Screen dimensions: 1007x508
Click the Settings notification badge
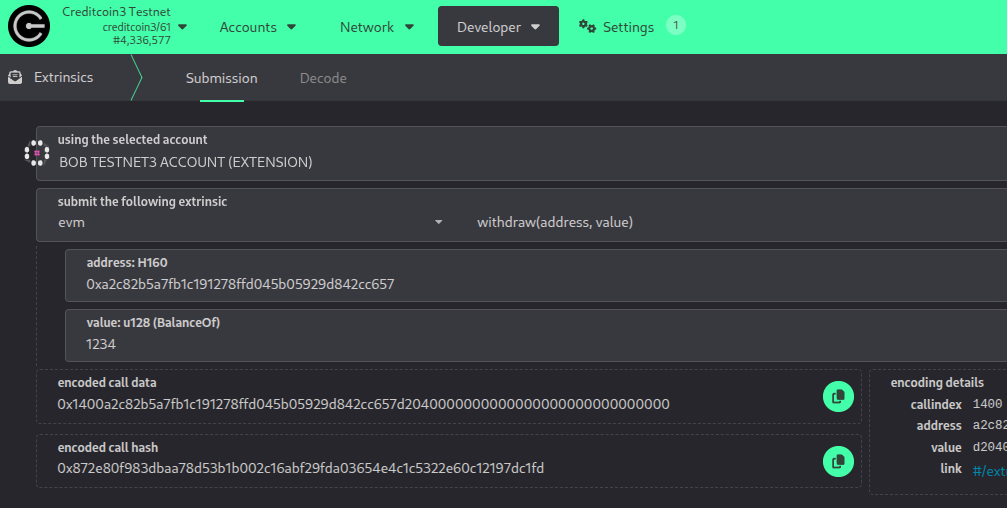point(676,25)
